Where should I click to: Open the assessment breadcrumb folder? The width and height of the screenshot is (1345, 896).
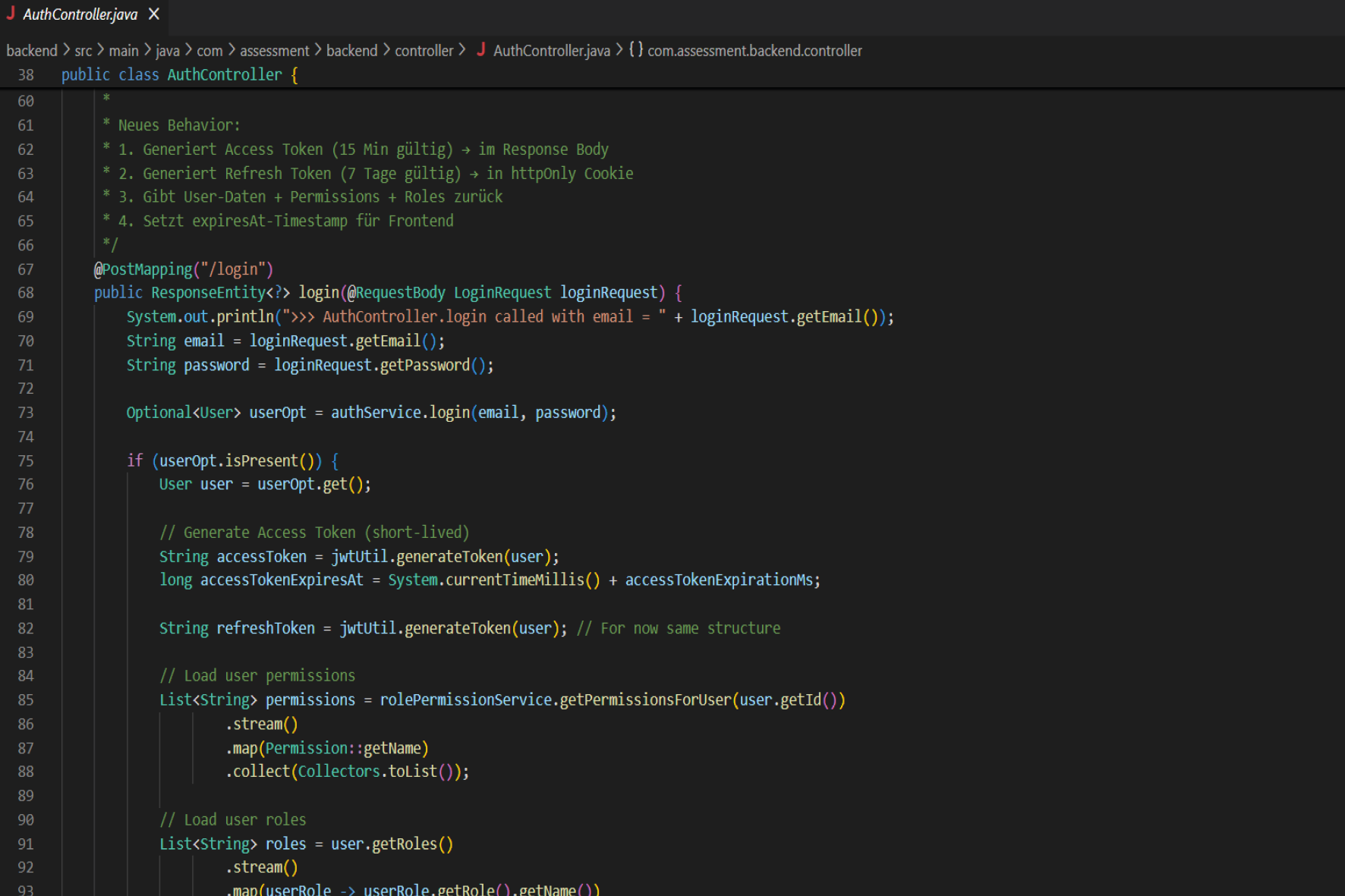(x=274, y=51)
